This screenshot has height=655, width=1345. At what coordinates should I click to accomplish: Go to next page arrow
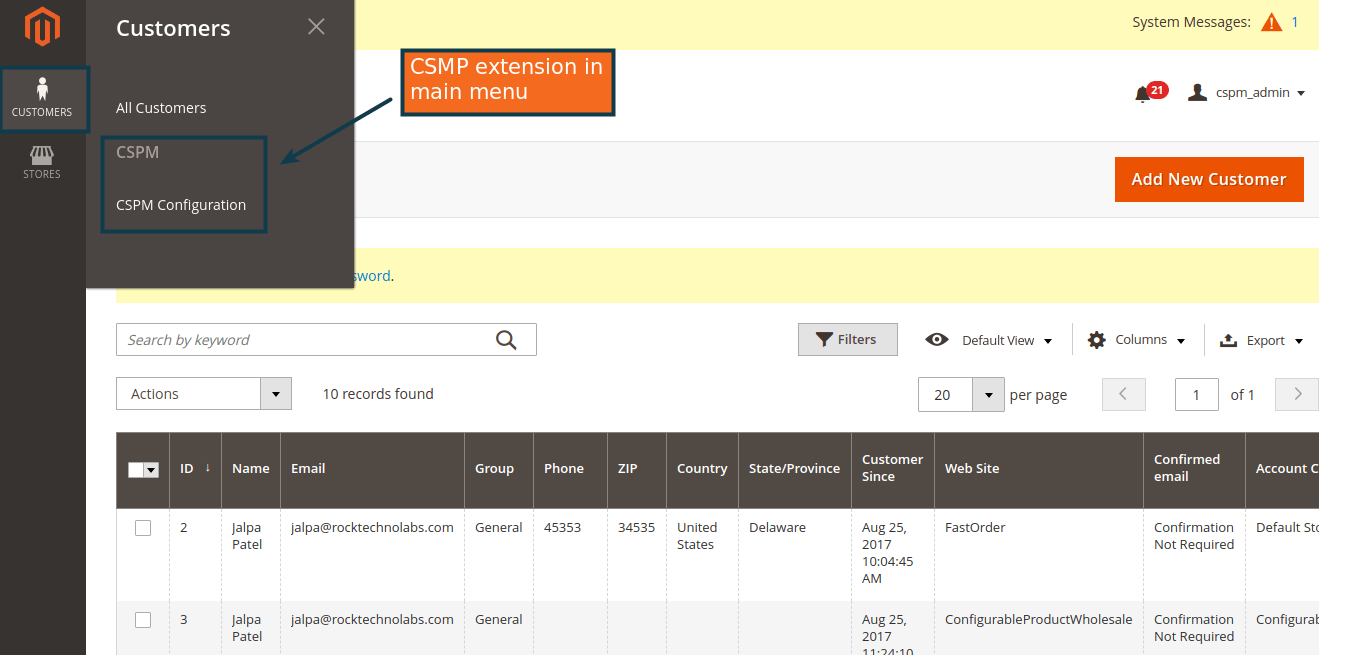pyautogui.click(x=1298, y=394)
